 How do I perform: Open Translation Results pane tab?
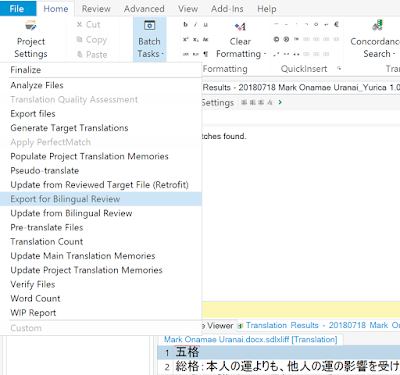[x=319, y=325]
